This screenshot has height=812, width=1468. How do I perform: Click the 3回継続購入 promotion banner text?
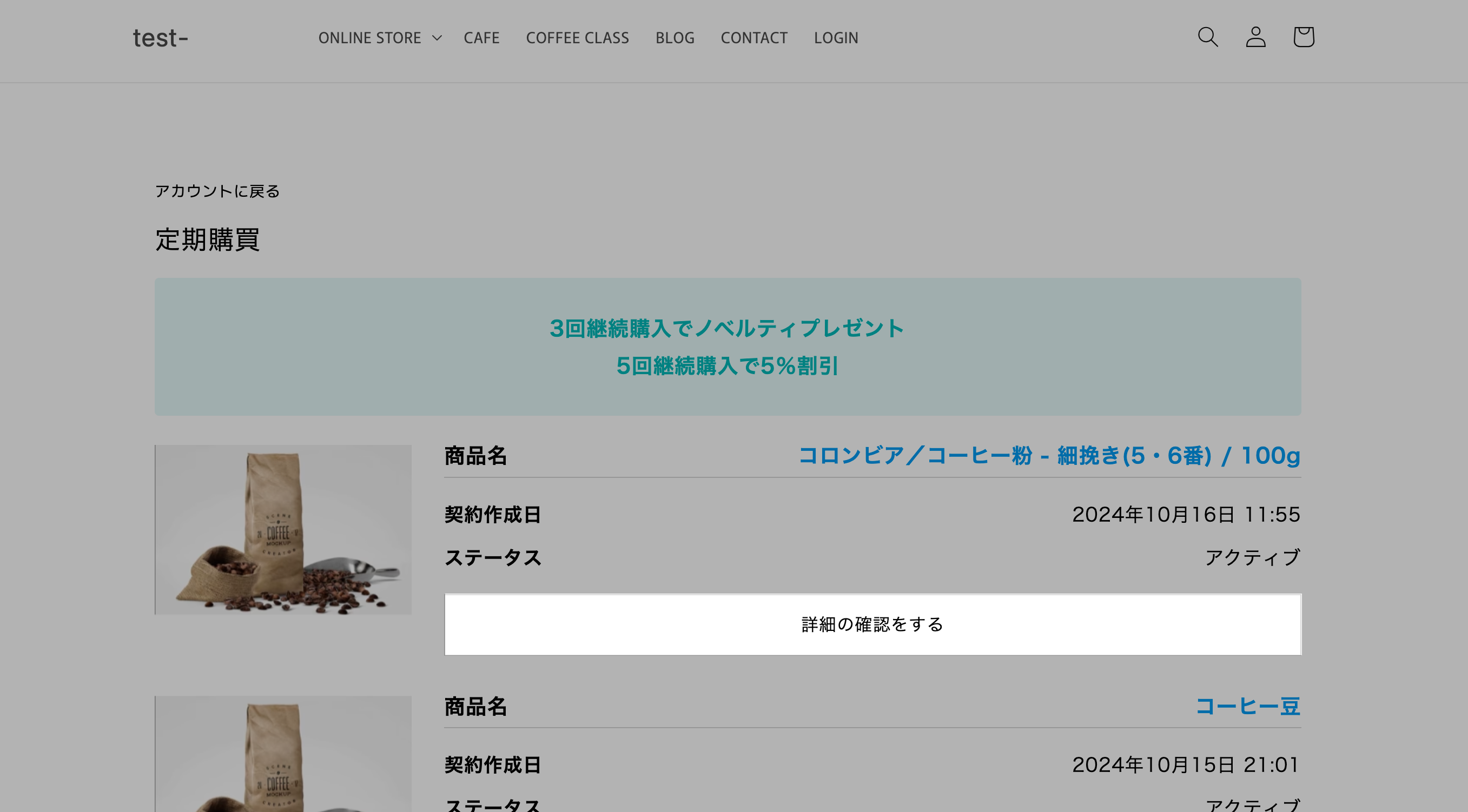click(x=727, y=329)
